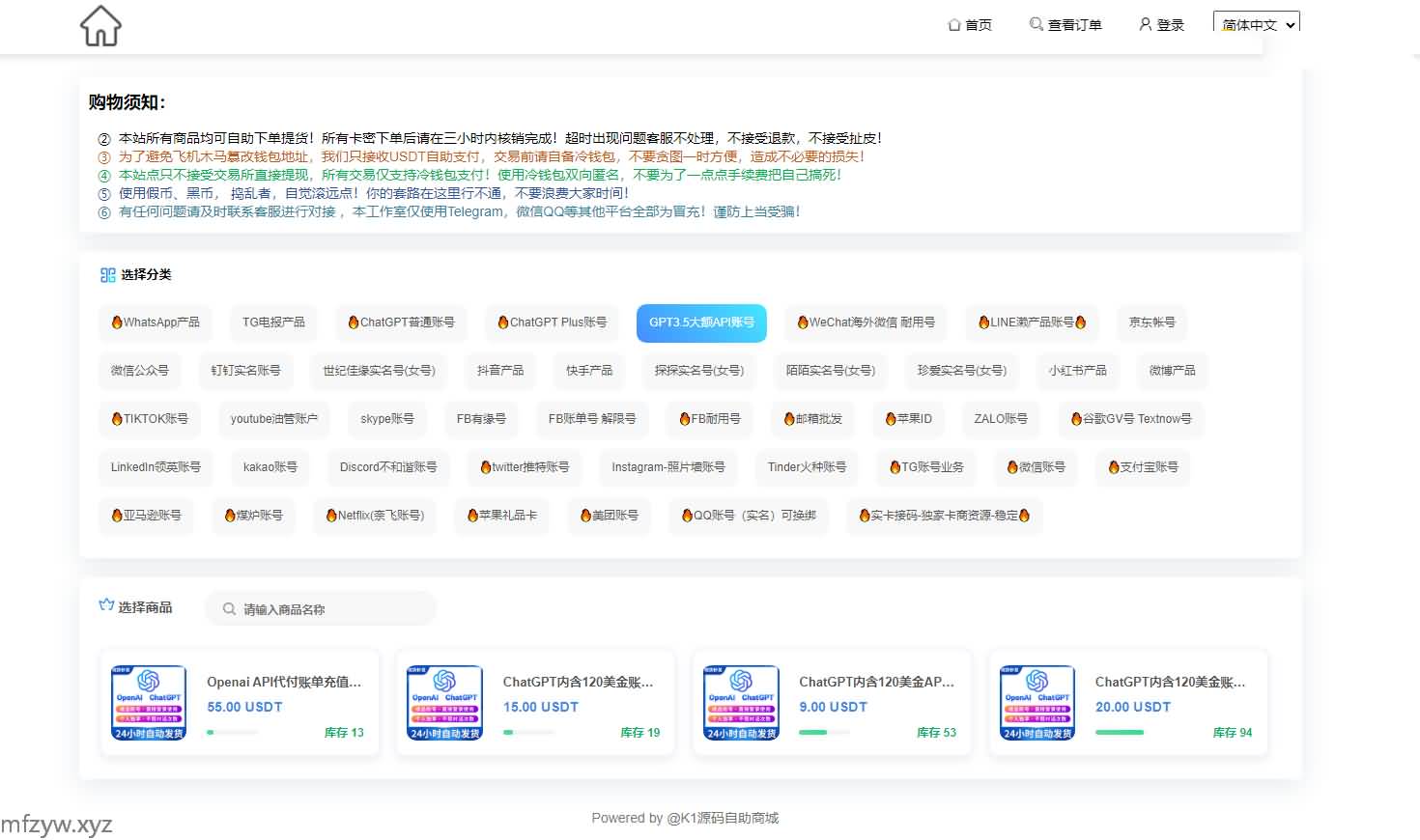Focus the 请输入商品名称 search field
1420x840 pixels.
pyautogui.click(x=328, y=609)
